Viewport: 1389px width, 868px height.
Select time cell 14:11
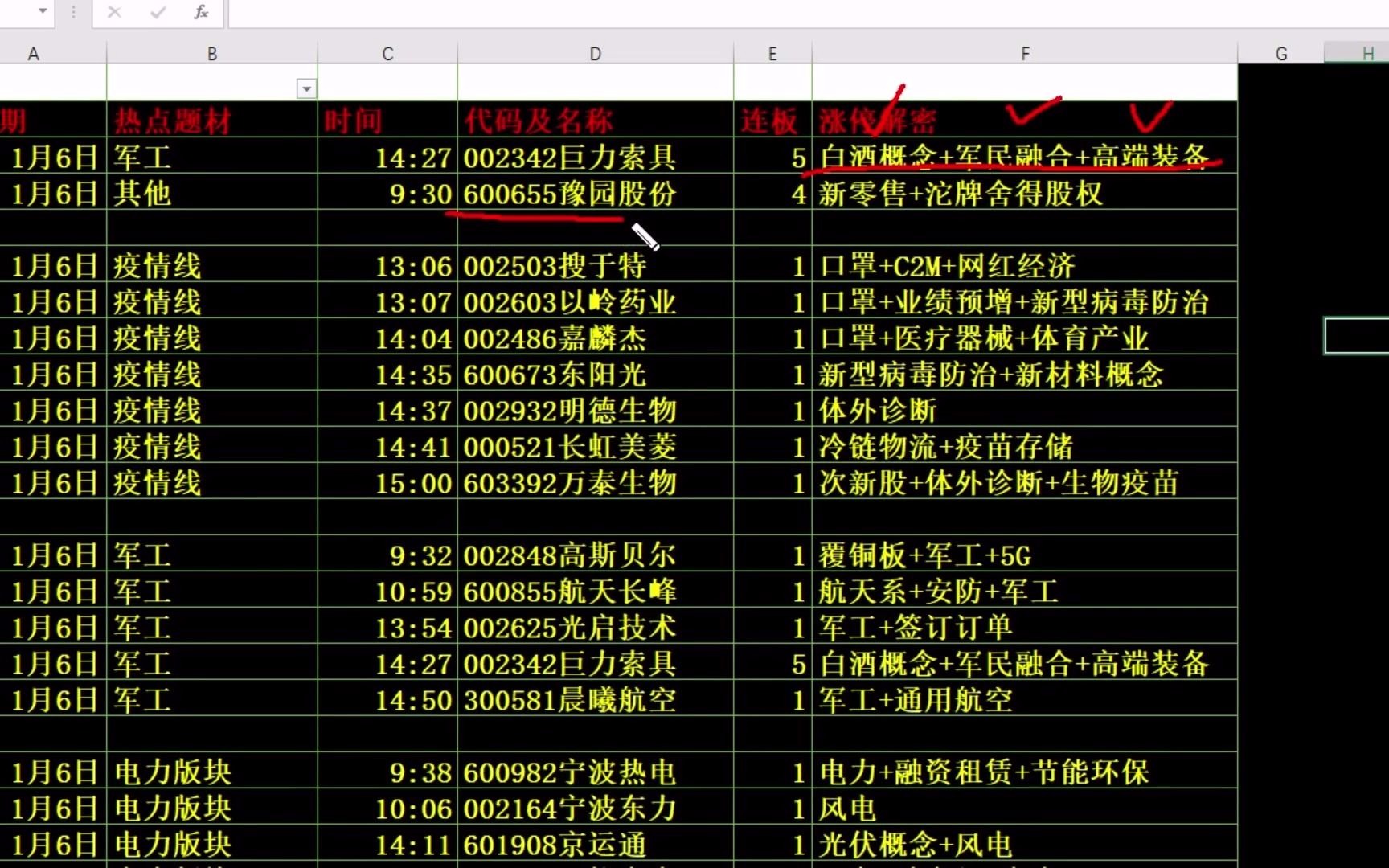(387, 844)
